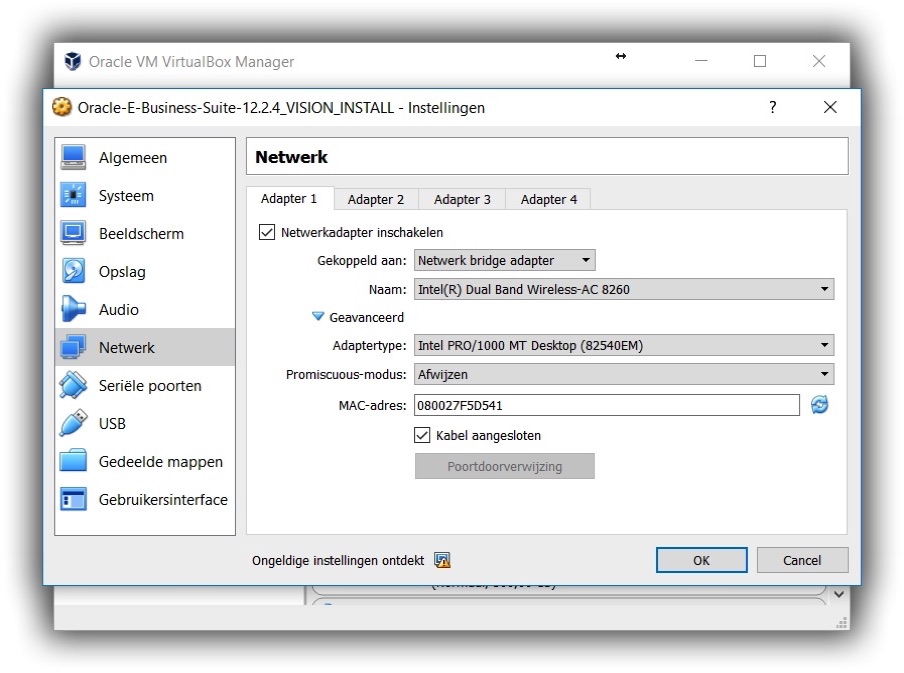The width and height of the screenshot is (904, 673).
Task: Click the Netwerk heading text
Action: point(291,157)
